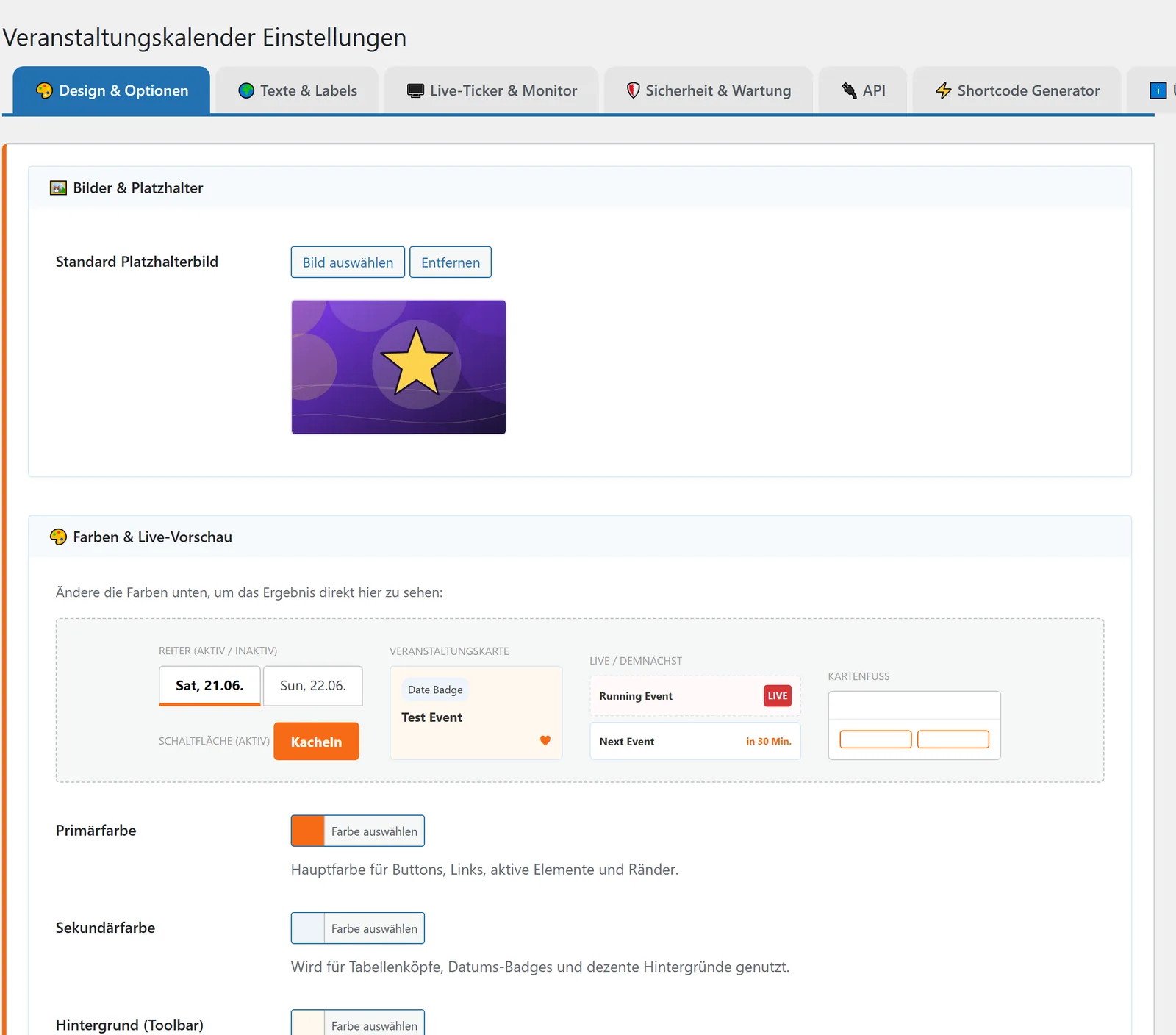1176x1035 pixels.
Task: Click the shield icon on Sicherheit tab
Action: 633,90
